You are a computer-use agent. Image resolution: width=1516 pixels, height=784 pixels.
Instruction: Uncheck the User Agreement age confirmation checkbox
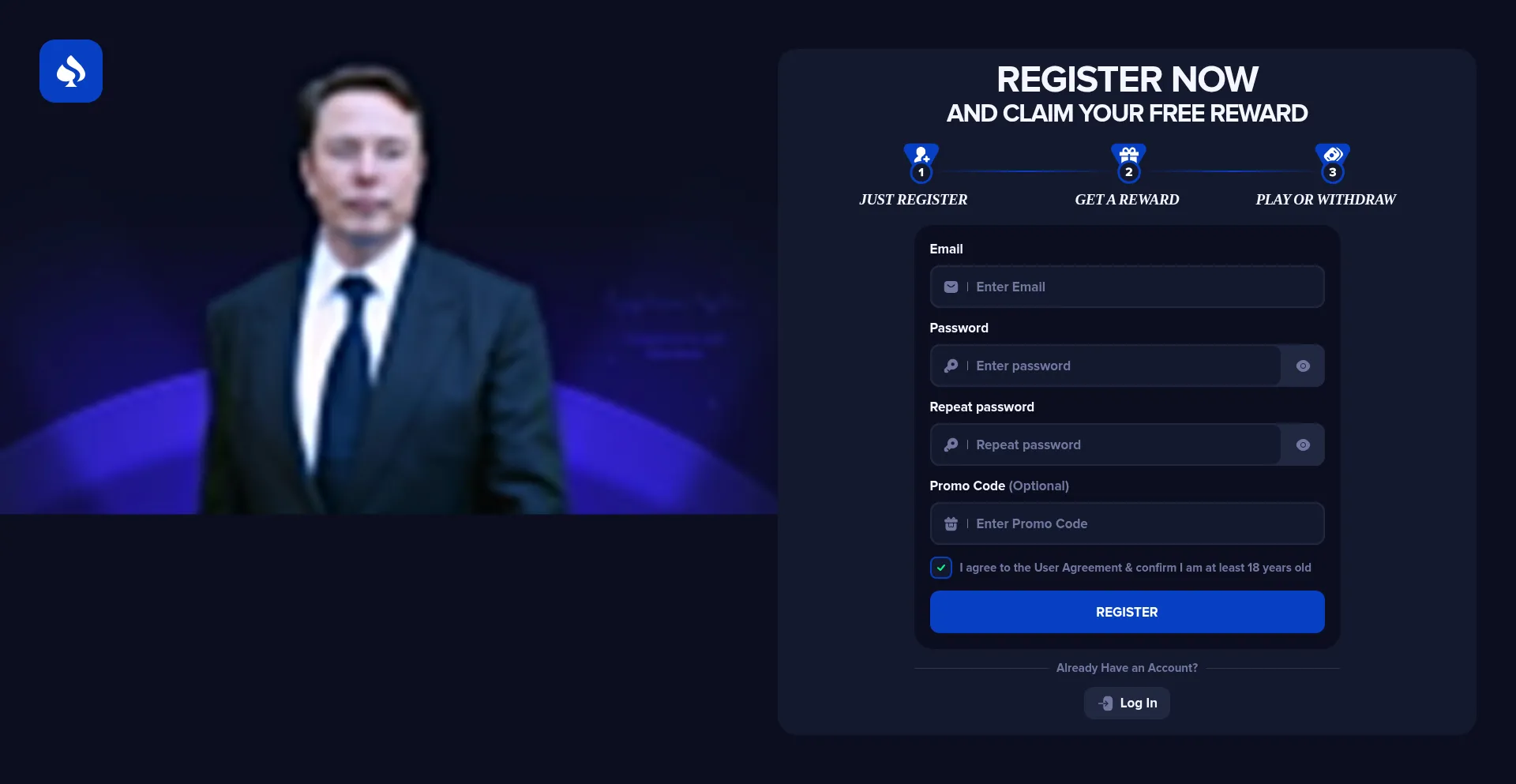click(x=940, y=568)
